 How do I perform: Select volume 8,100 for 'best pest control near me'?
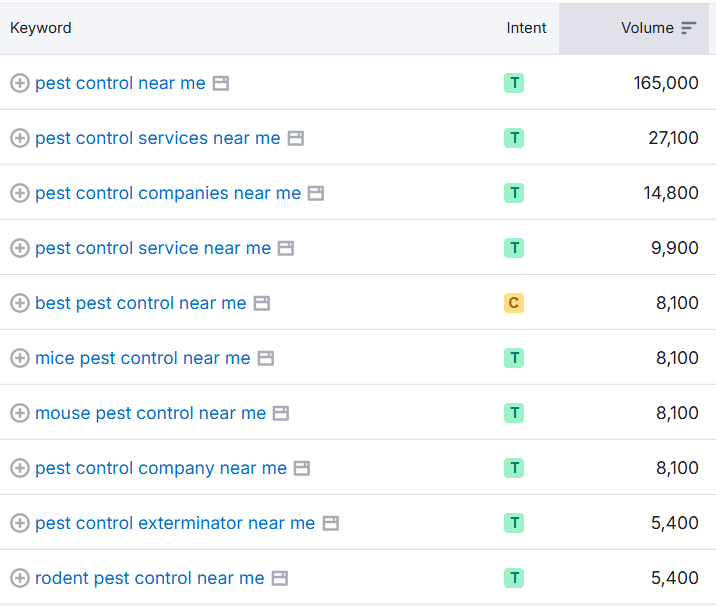pyautogui.click(x=677, y=303)
